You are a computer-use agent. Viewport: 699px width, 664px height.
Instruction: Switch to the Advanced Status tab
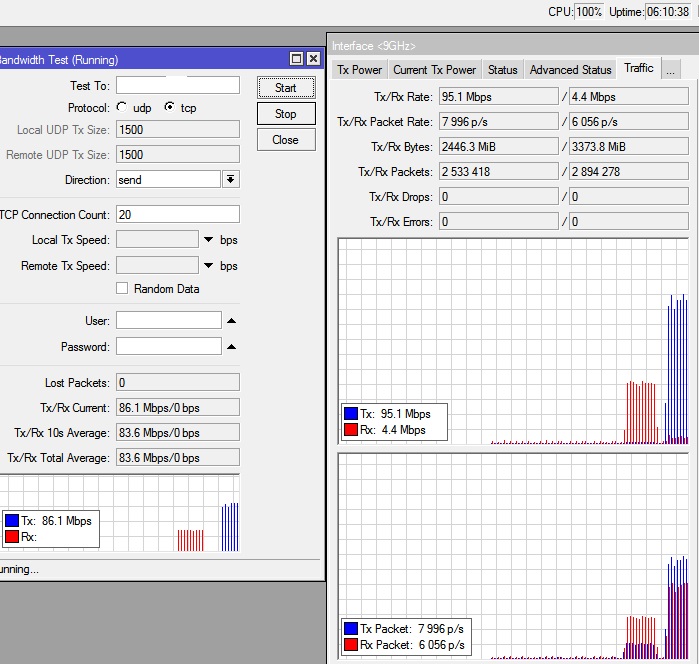coord(570,70)
